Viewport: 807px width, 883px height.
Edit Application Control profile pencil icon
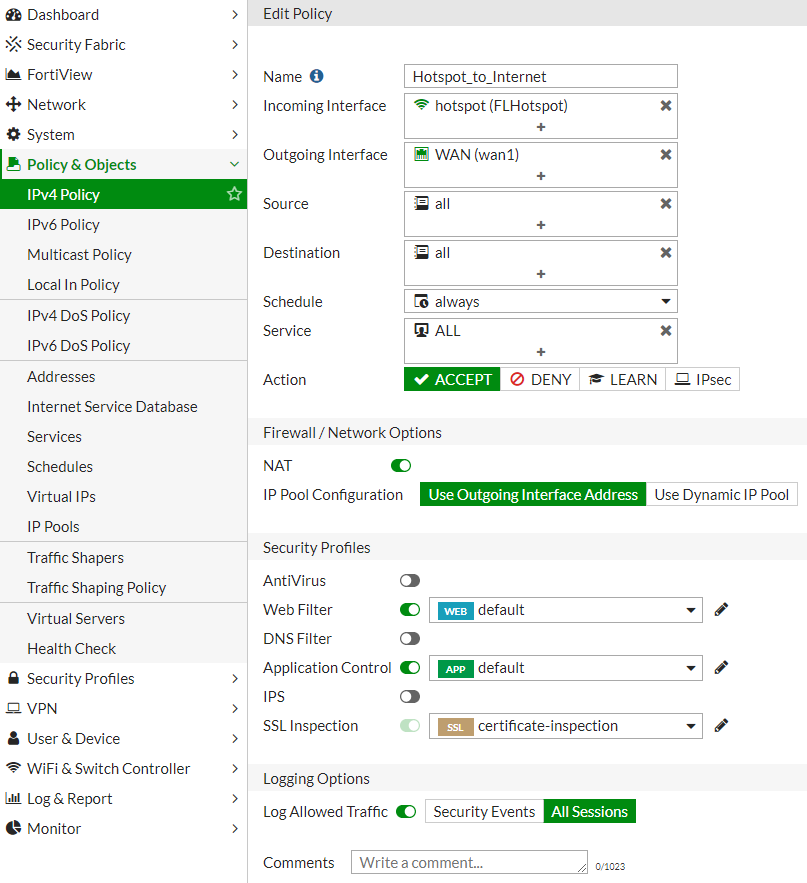(721, 668)
